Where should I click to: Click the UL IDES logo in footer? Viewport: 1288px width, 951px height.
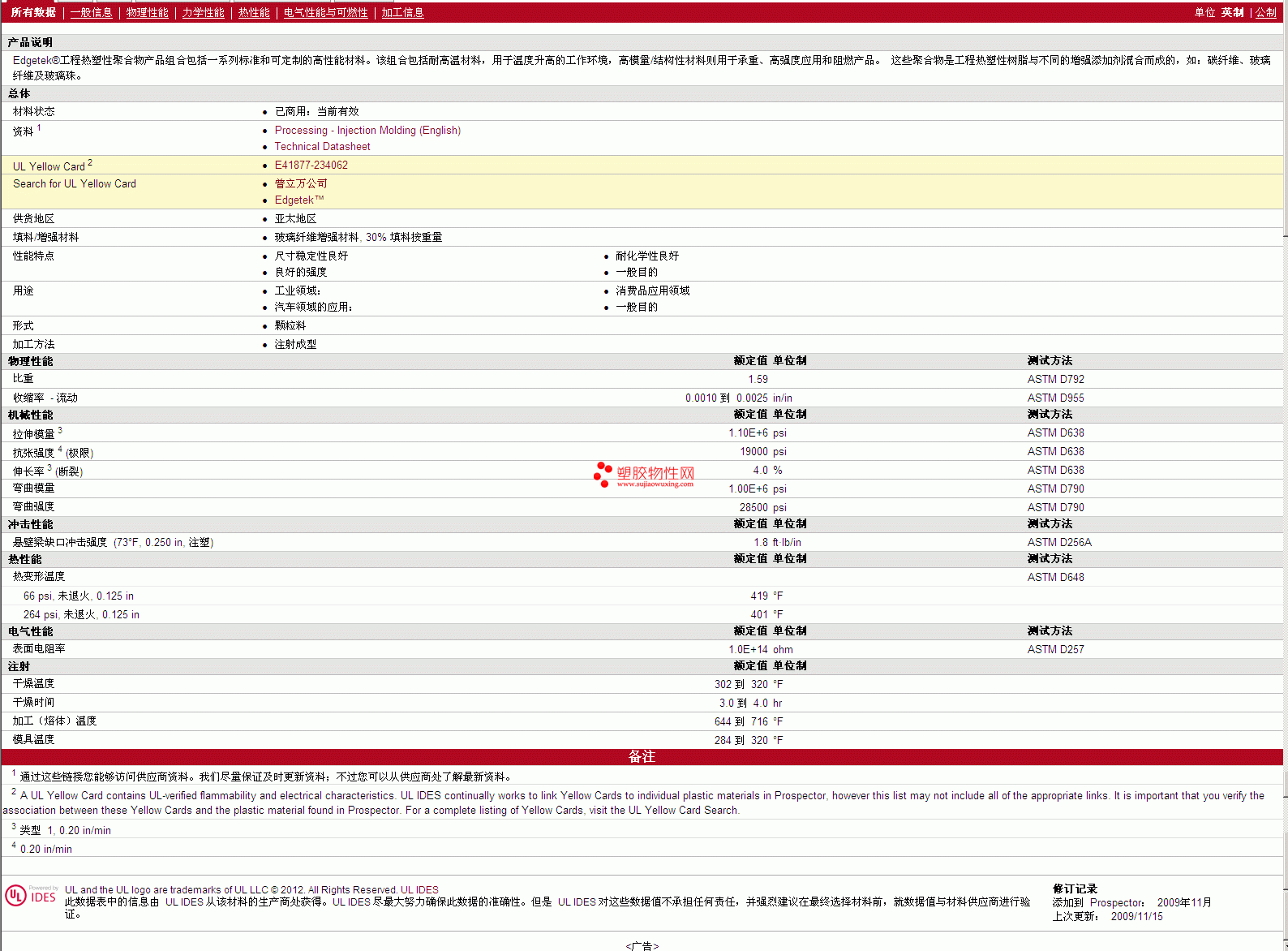point(31,895)
